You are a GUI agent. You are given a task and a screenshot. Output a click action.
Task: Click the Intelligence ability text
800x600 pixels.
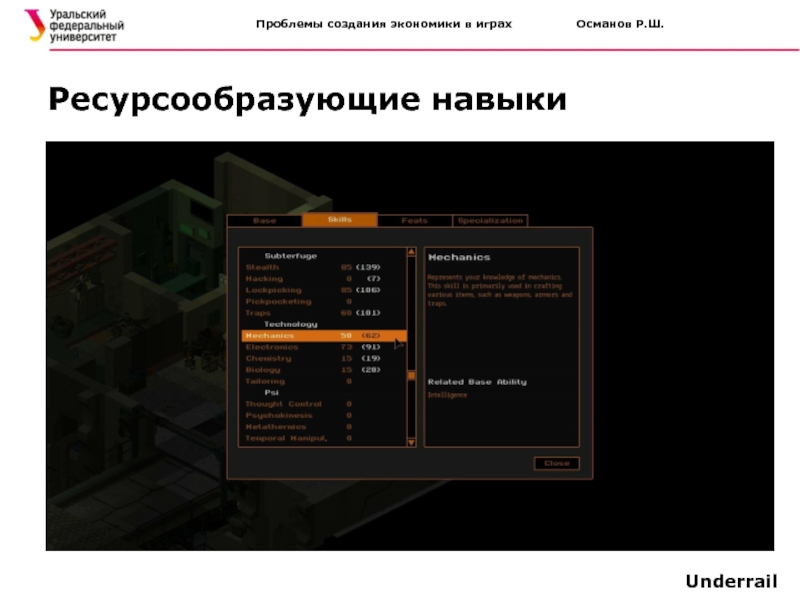447,395
